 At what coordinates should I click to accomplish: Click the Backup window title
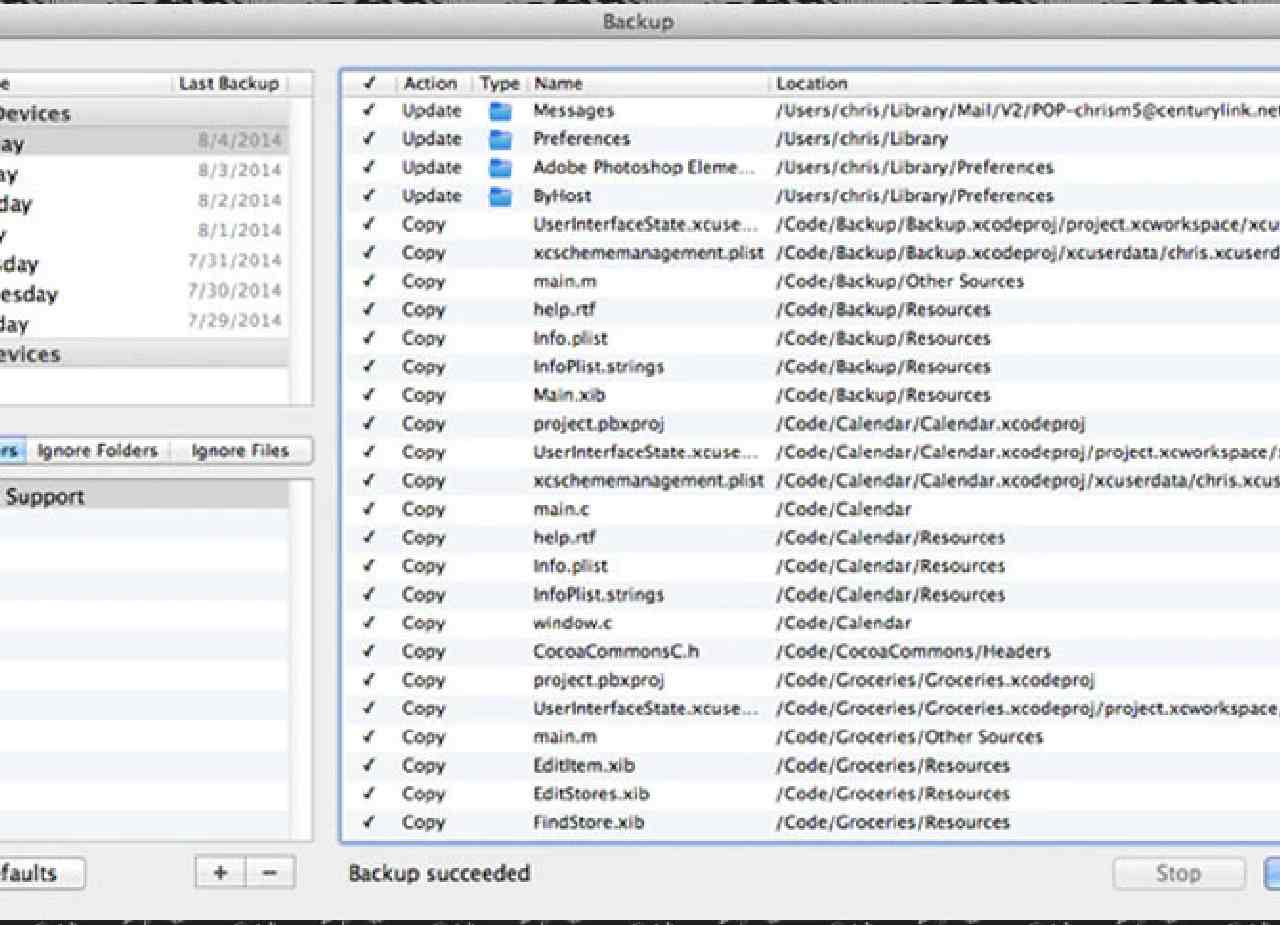click(x=638, y=21)
